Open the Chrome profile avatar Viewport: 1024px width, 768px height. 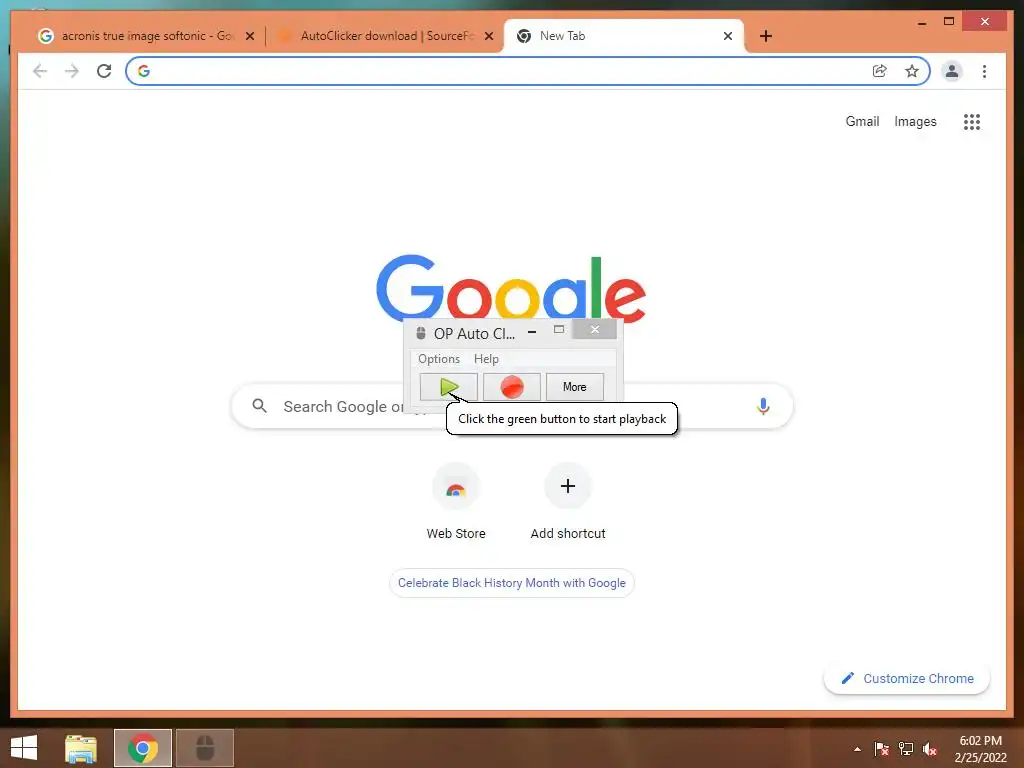point(952,71)
